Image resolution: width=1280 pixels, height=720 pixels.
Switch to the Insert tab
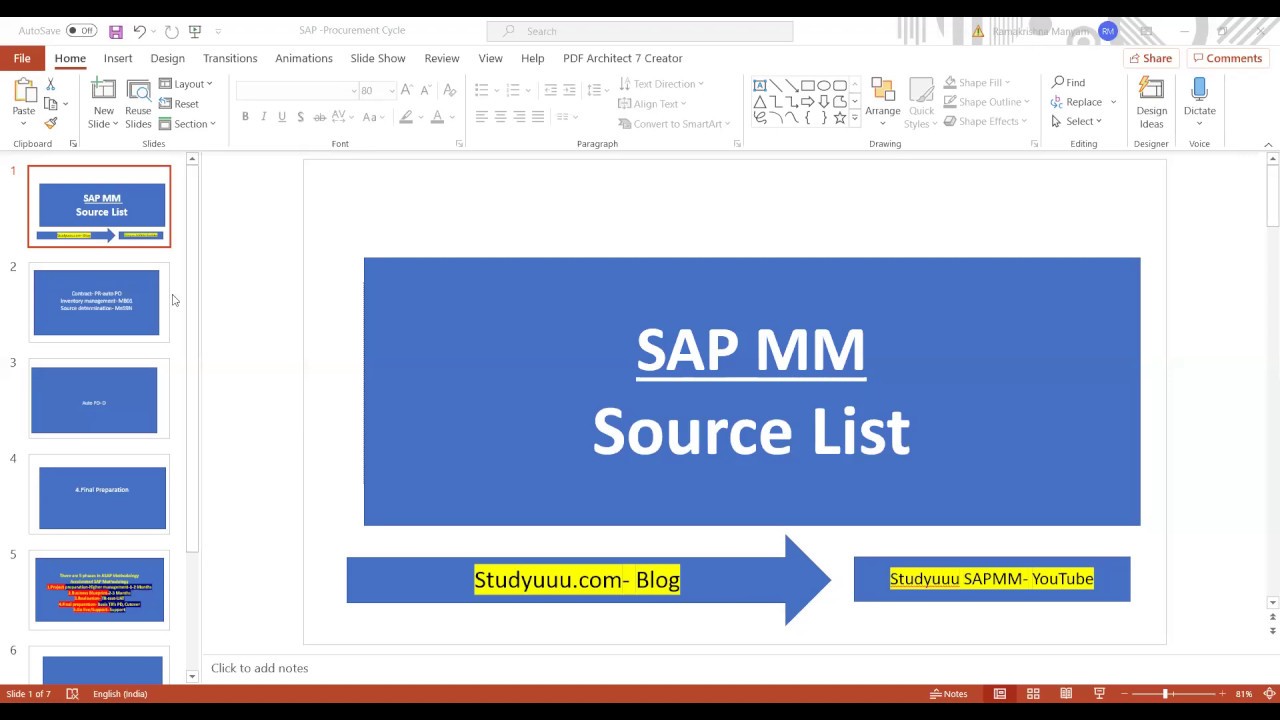click(x=118, y=58)
